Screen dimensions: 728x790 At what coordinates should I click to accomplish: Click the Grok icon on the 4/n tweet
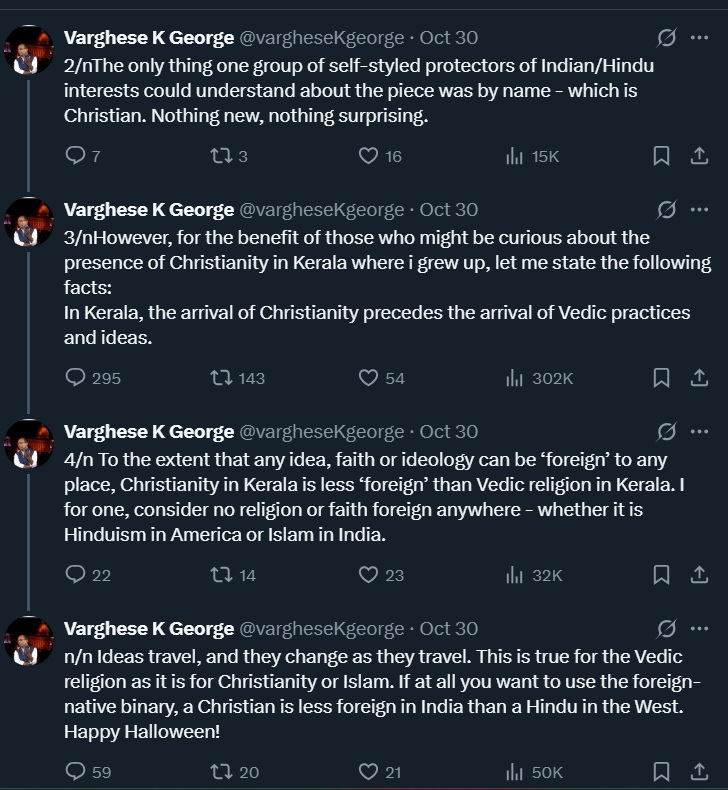[x=666, y=432]
